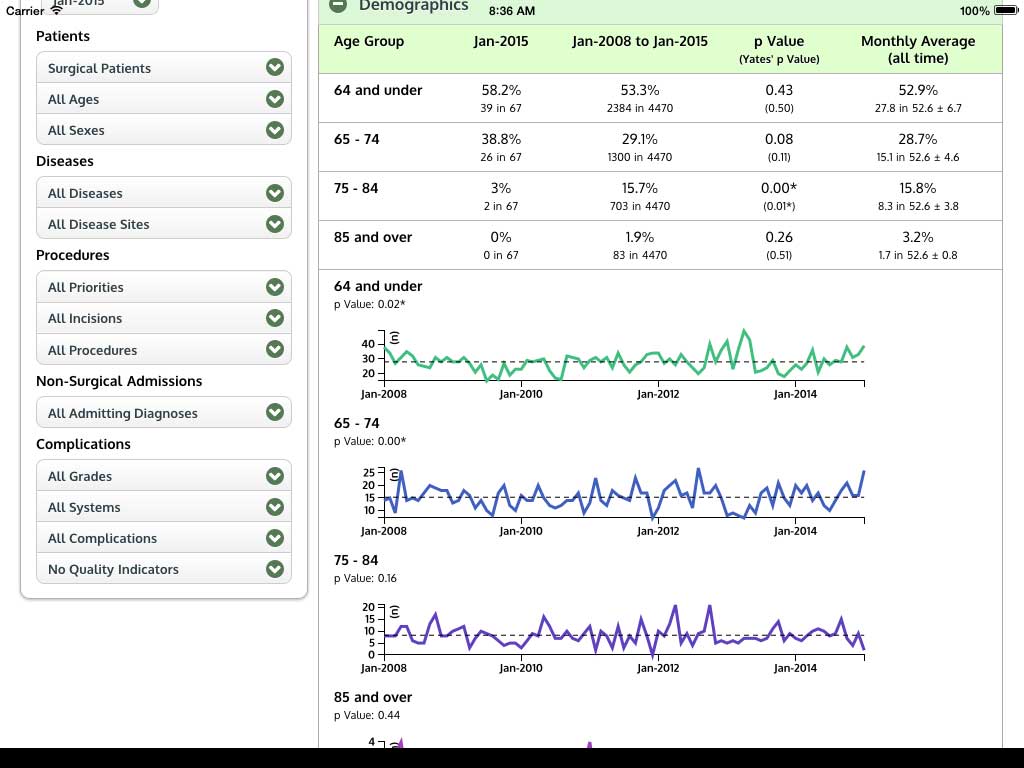Select the Non-Surgical Admissions section heading

119,381
